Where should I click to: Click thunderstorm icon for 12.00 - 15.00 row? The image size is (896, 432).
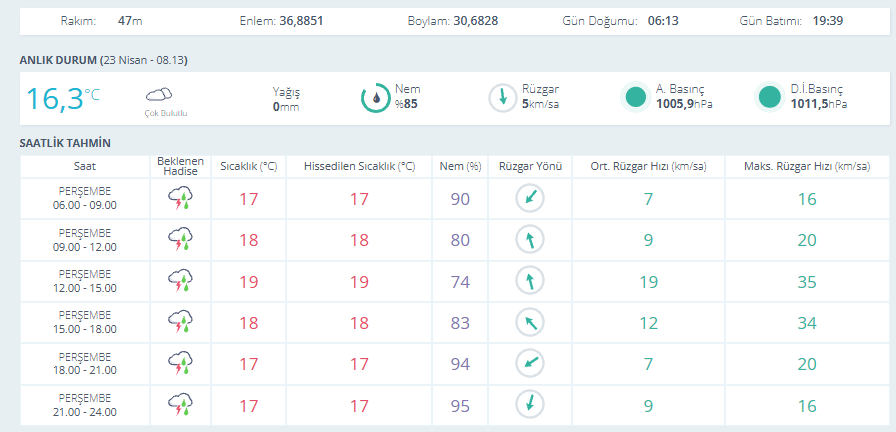pos(181,281)
